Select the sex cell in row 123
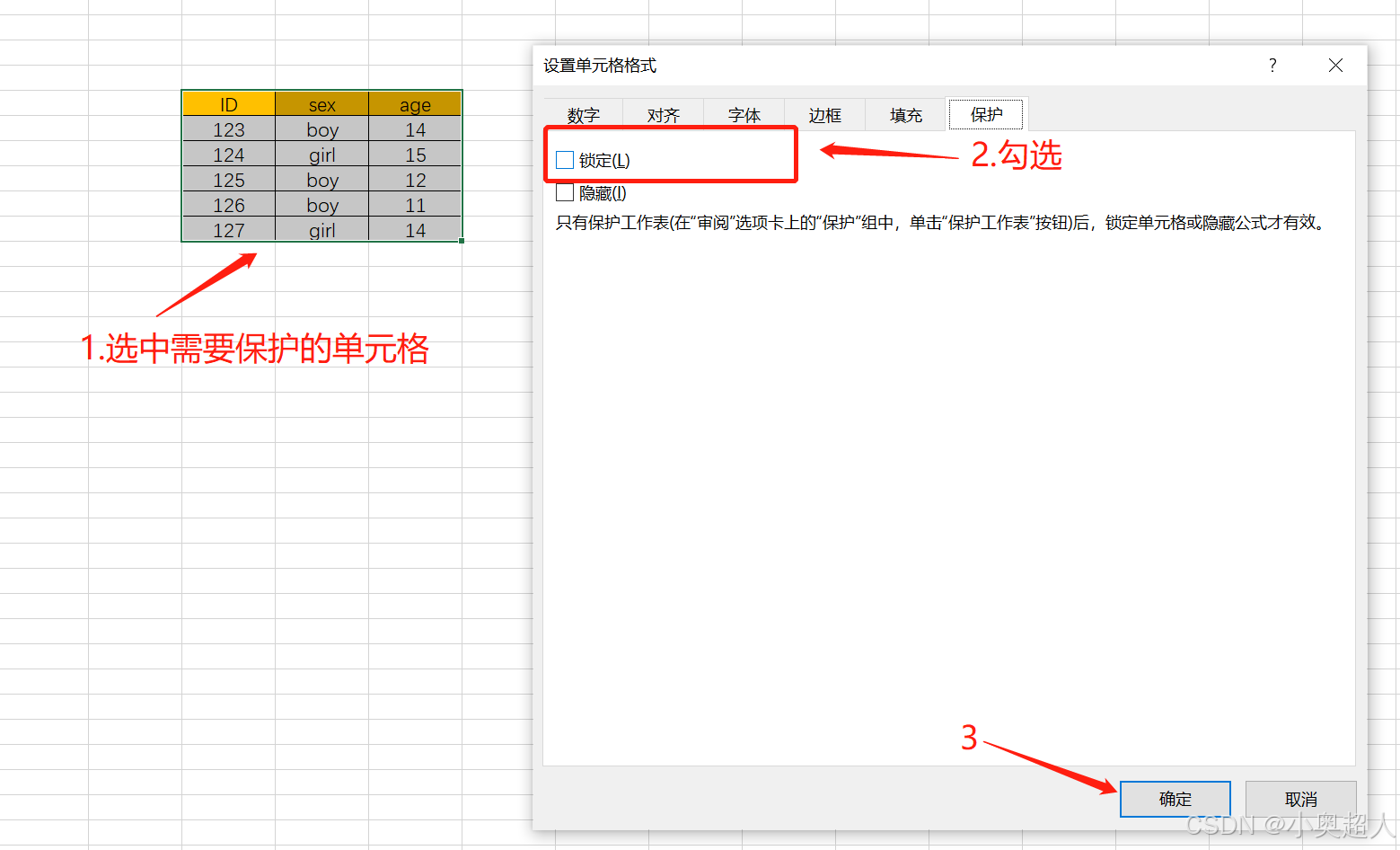 point(322,129)
